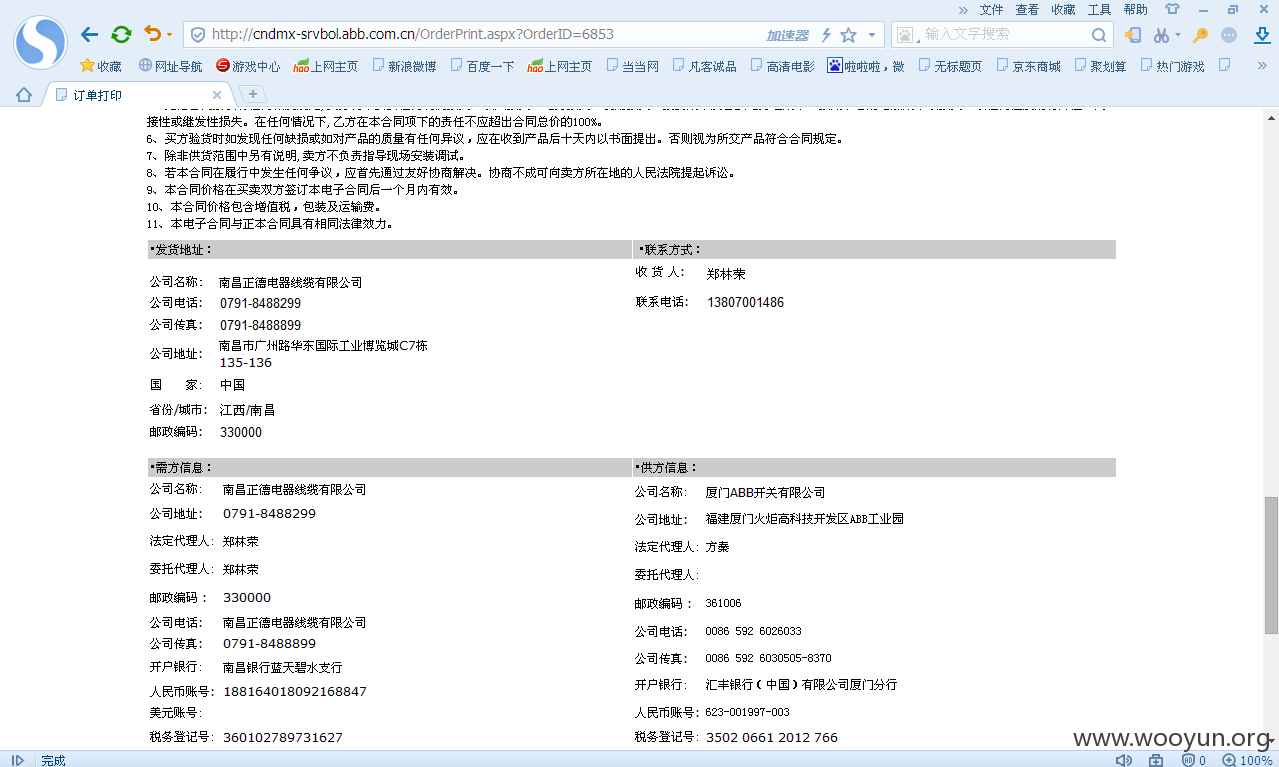Open the 百度一下 bookmark
Viewport: 1279px width, 767px height.
[x=482, y=66]
